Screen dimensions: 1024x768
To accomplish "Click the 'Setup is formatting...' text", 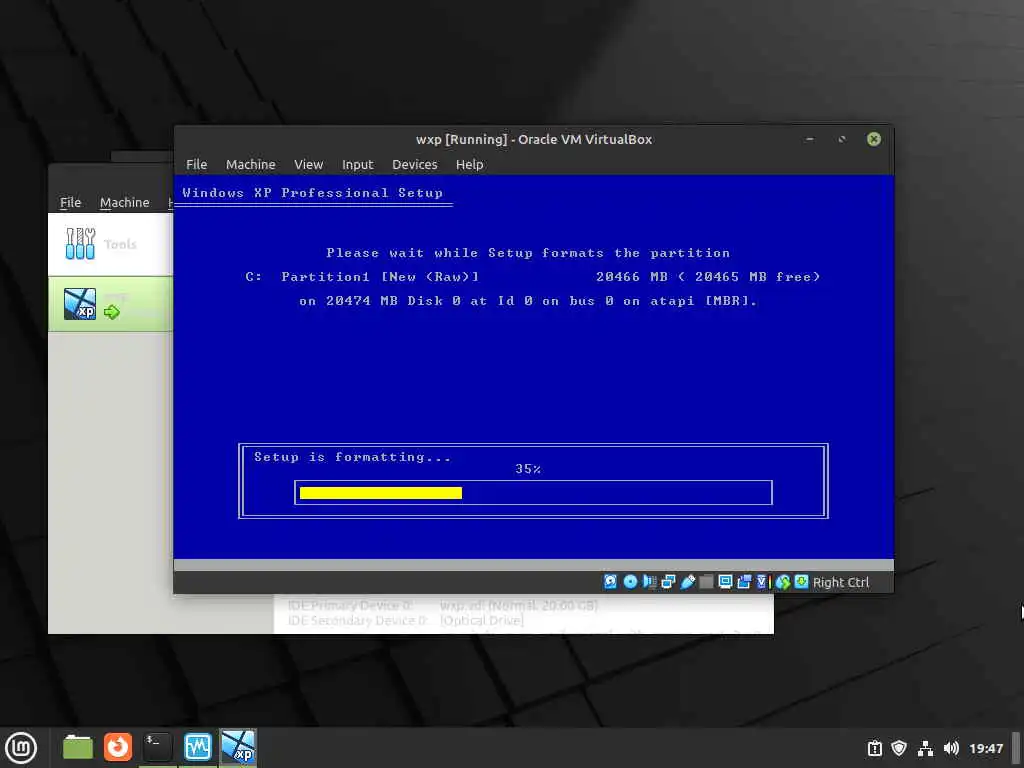I will click(352, 456).
